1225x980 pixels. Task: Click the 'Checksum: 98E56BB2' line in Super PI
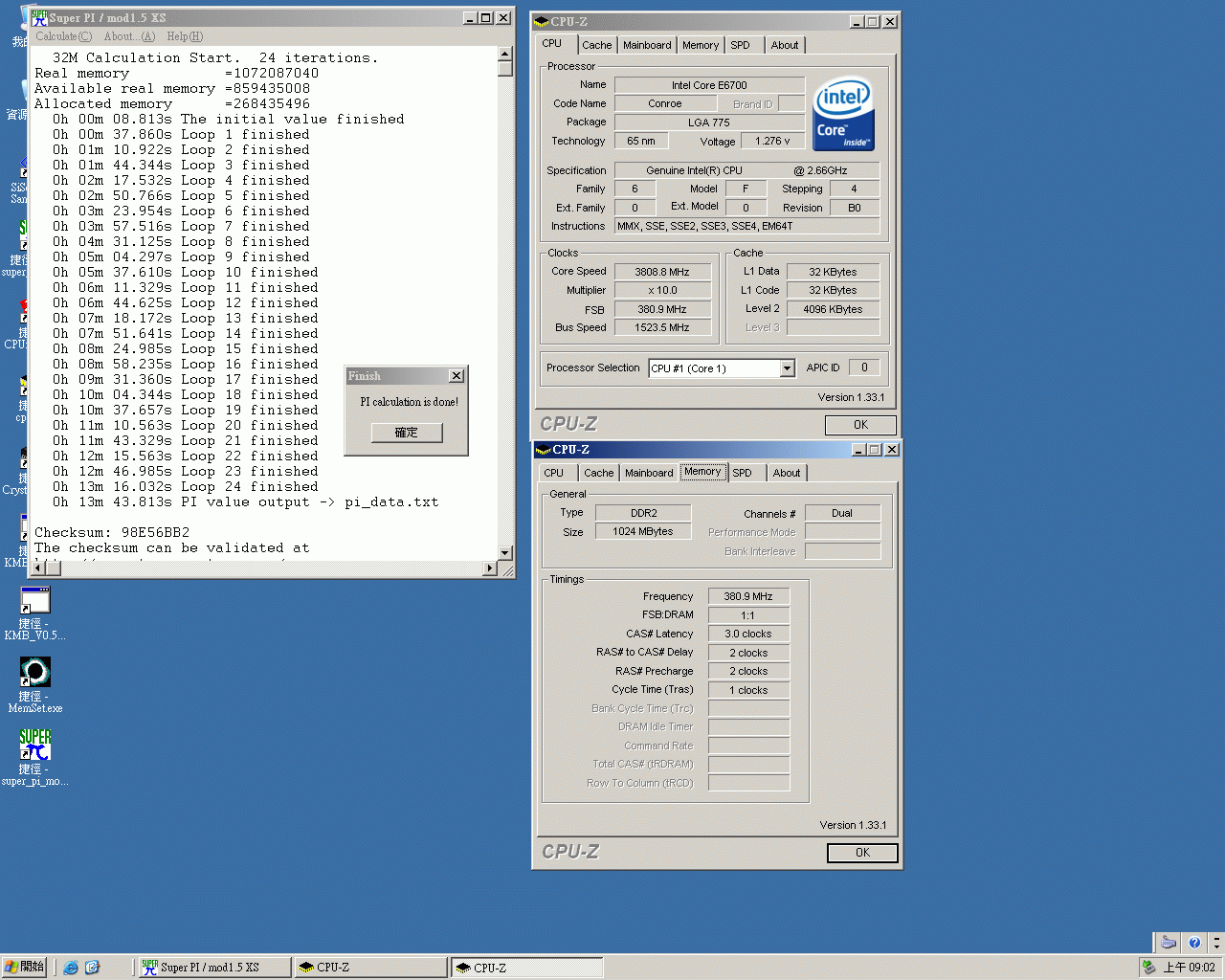click(x=112, y=533)
